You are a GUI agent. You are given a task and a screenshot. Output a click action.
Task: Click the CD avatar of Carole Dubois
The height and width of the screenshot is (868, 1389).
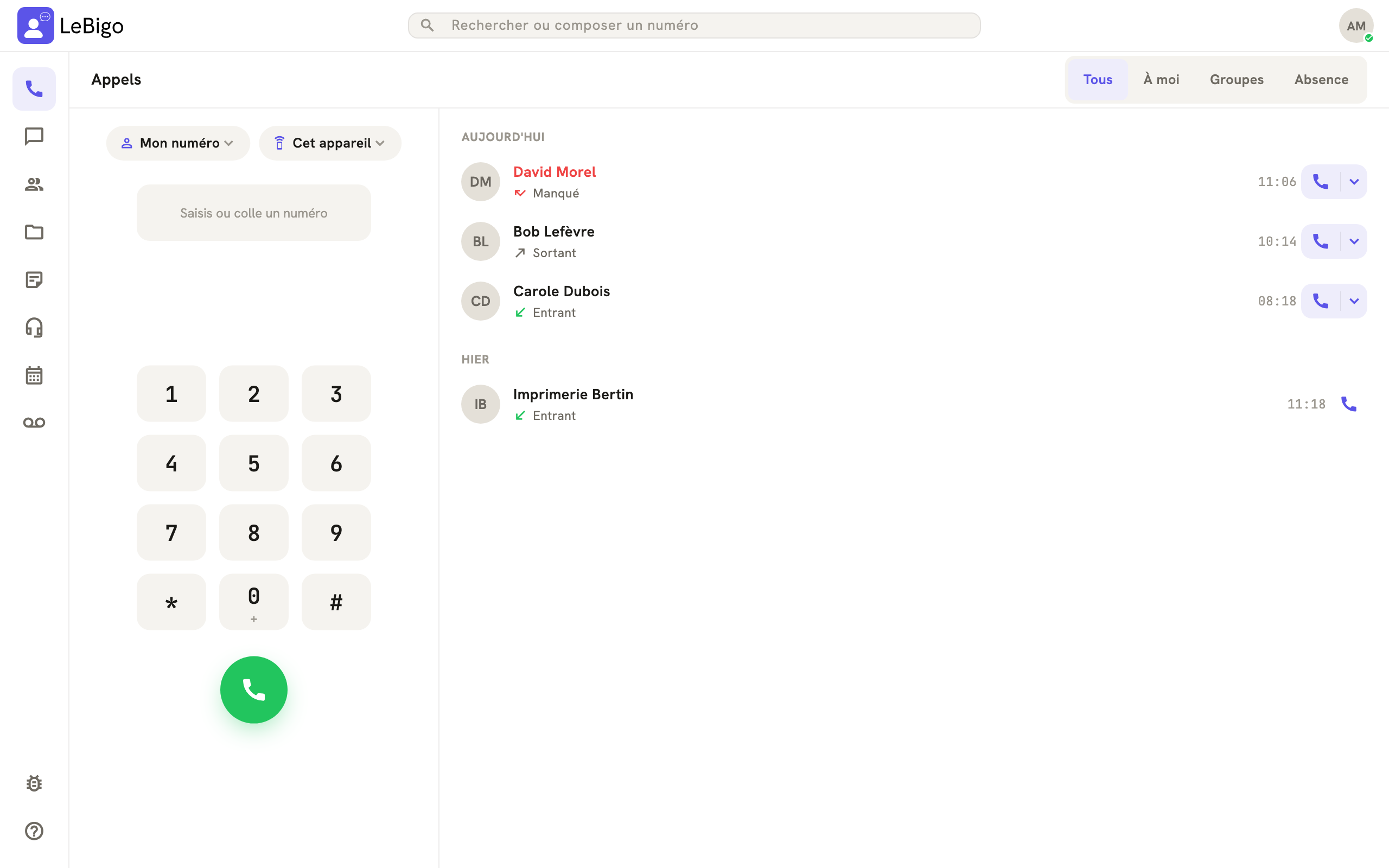click(x=480, y=301)
